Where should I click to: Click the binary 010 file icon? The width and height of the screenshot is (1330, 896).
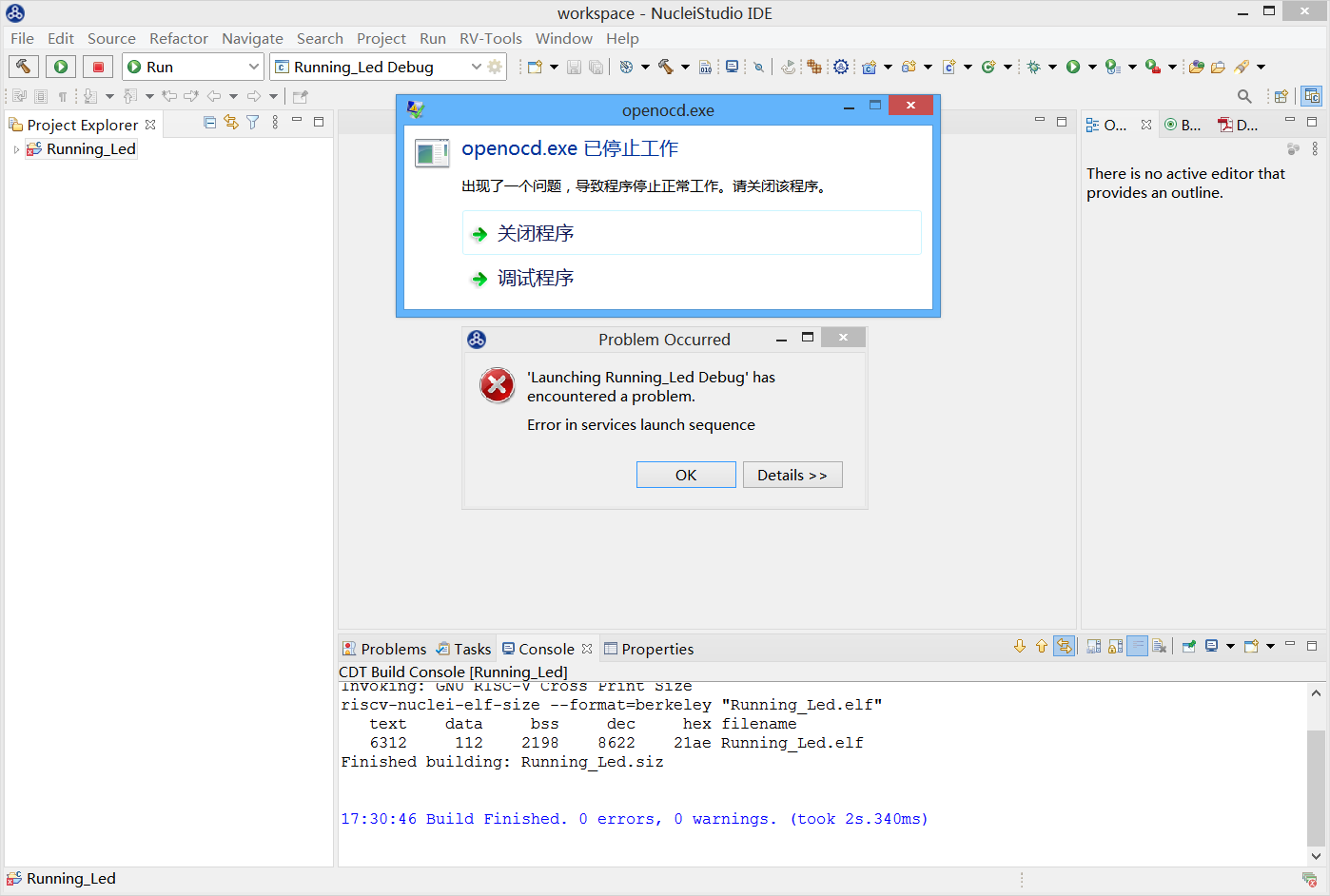[x=705, y=67]
